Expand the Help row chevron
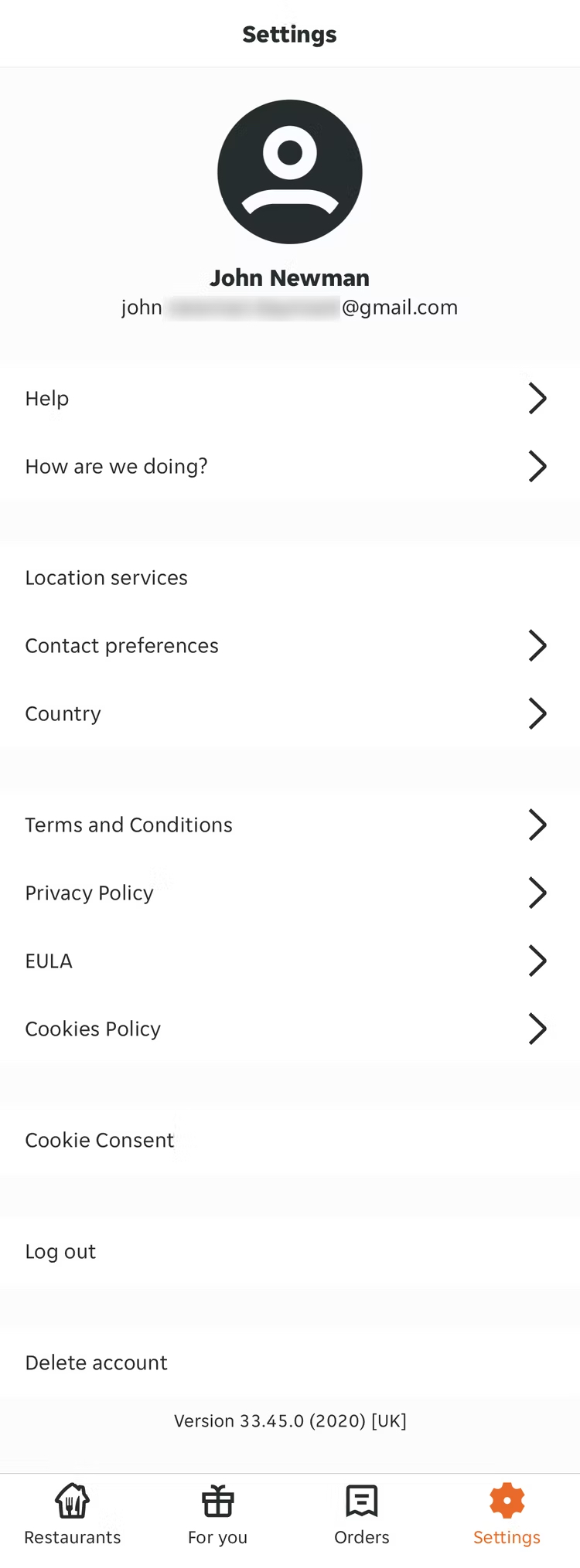Image resolution: width=580 pixels, height=1568 pixels. (537, 398)
